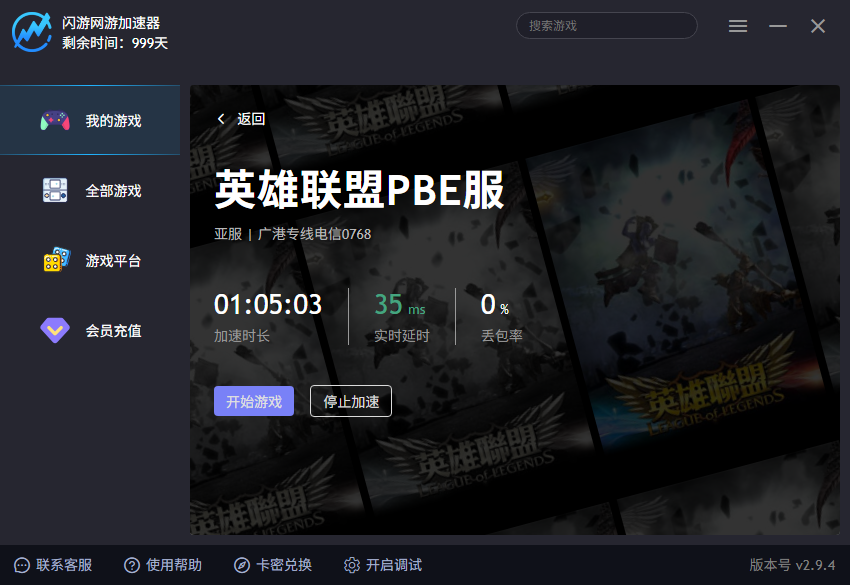Click the 卡密兑换 redeem code icon

coord(243,564)
